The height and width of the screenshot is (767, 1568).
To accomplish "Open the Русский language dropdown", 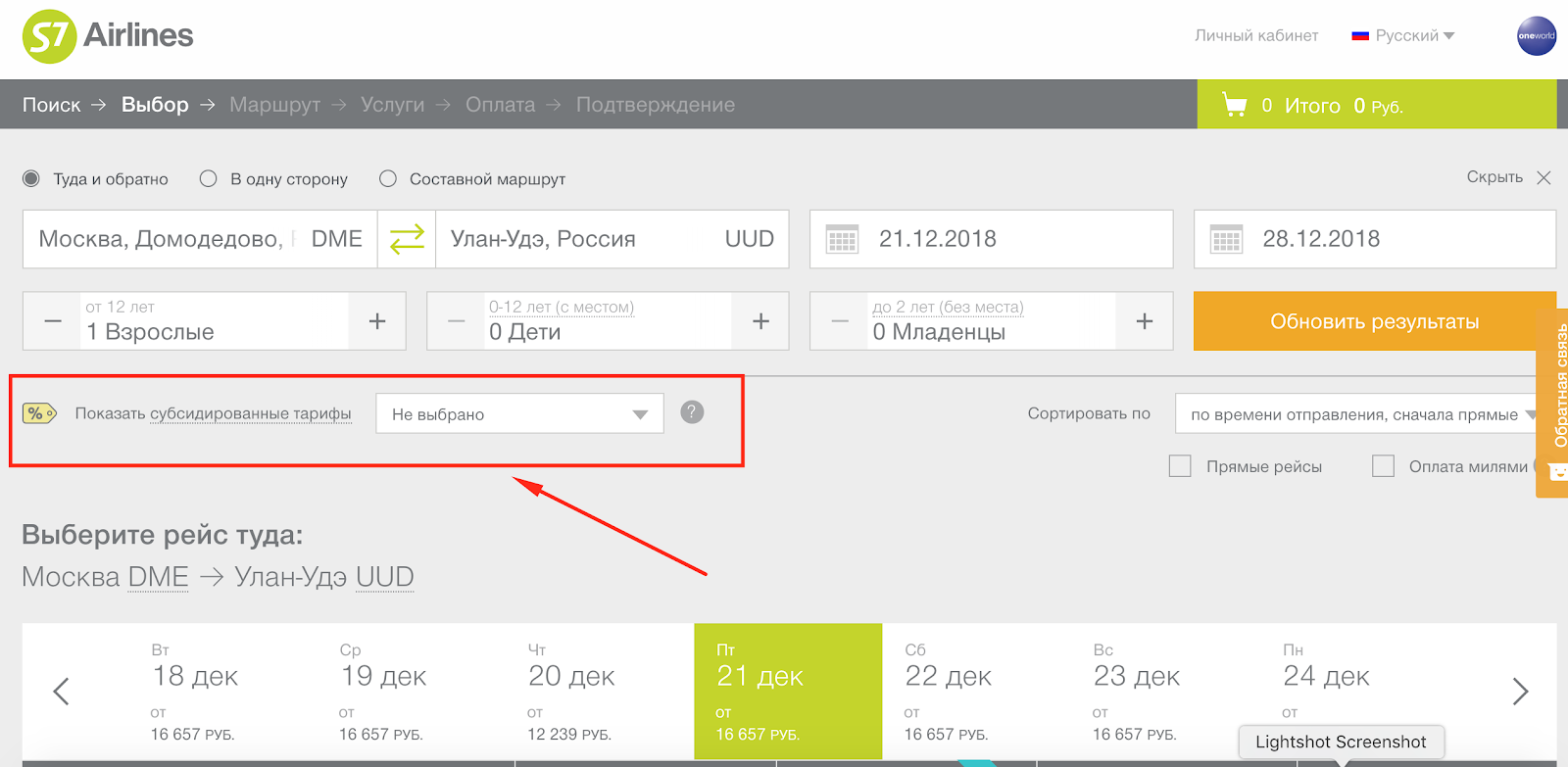I will tap(1403, 35).
